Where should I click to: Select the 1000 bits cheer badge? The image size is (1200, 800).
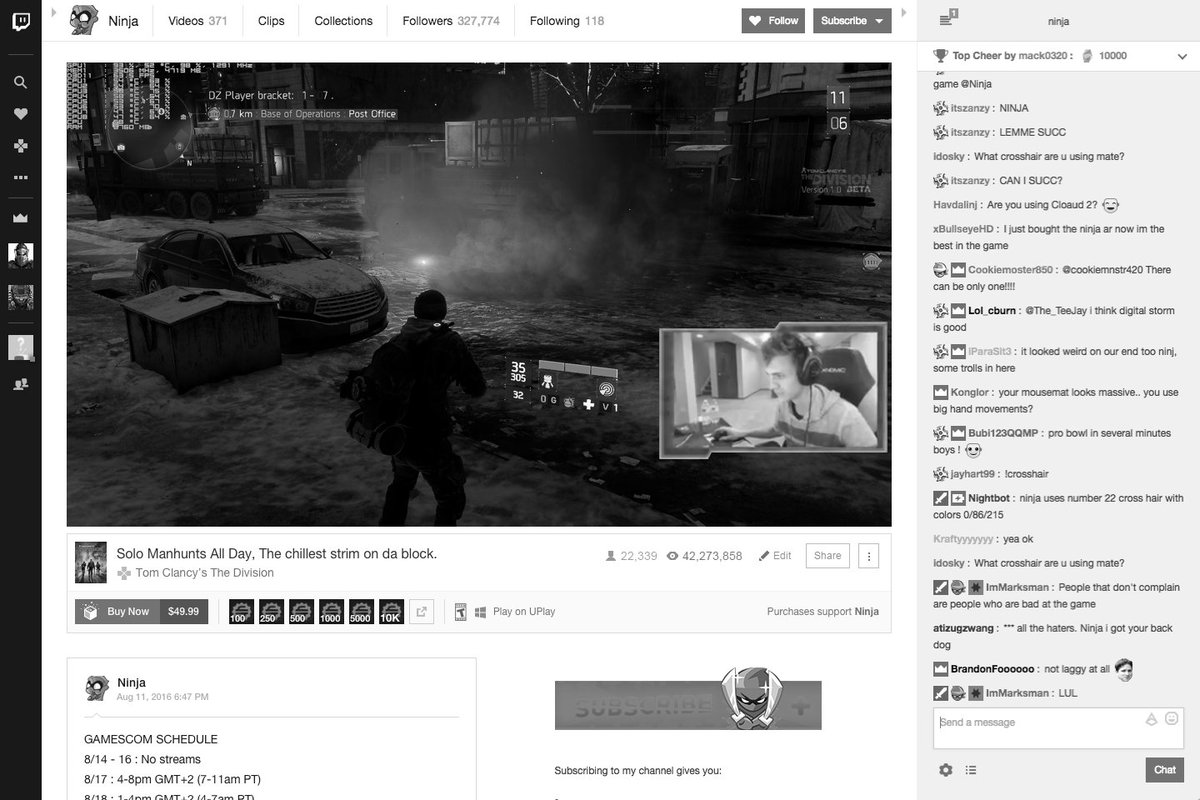tap(331, 611)
